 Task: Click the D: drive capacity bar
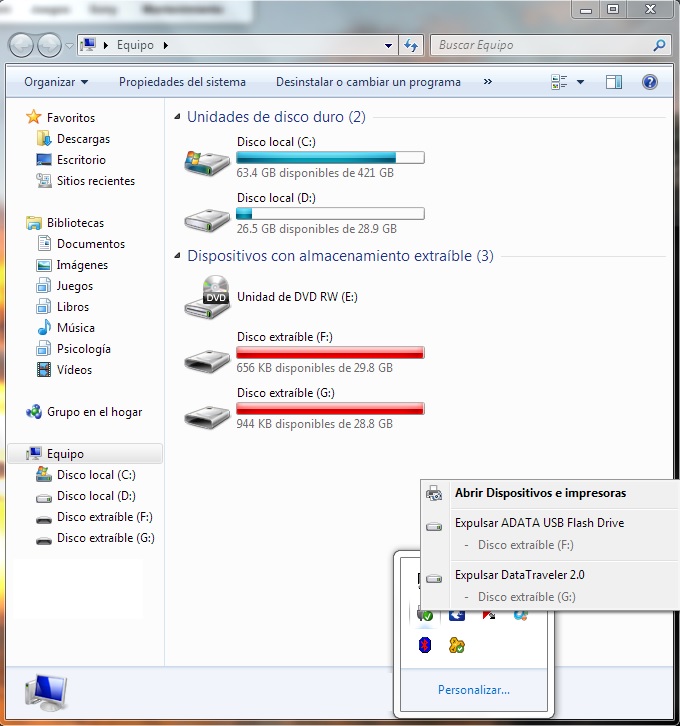point(330,213)
